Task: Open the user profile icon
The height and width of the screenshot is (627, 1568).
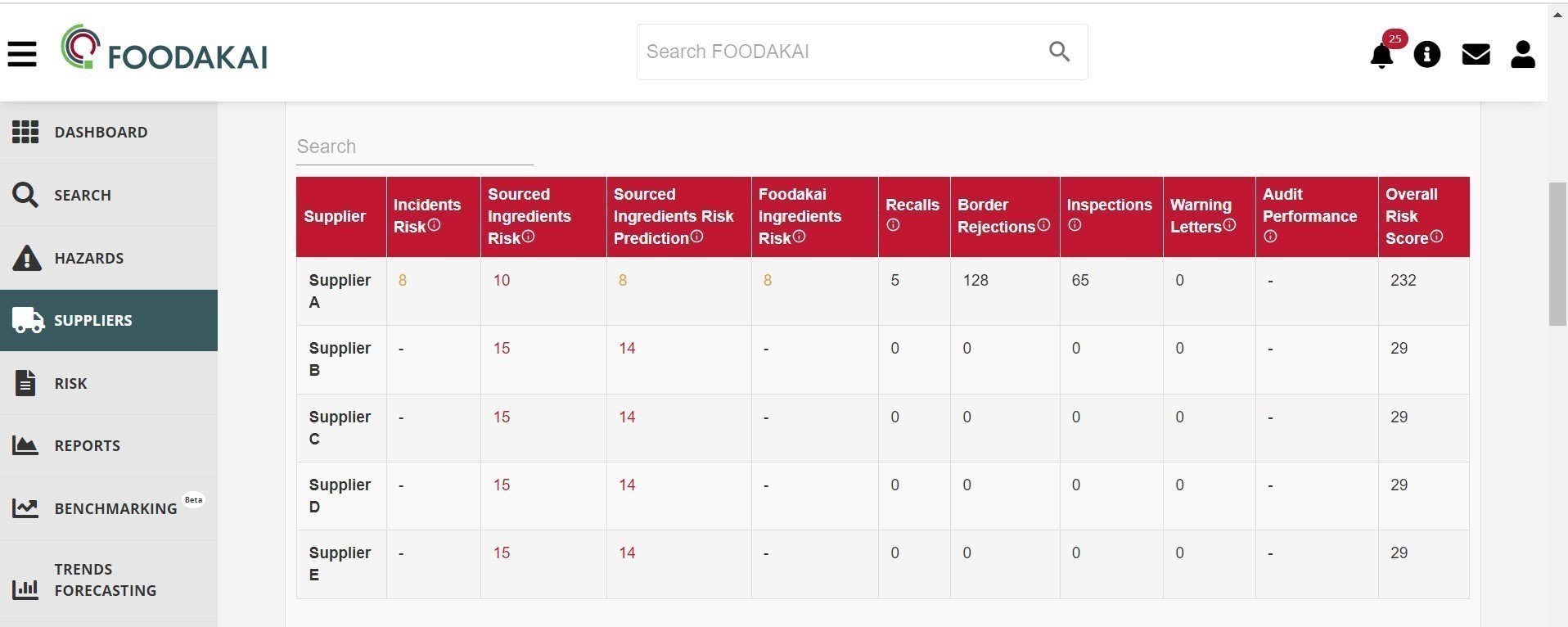Action: click(x=1522, y=55)
